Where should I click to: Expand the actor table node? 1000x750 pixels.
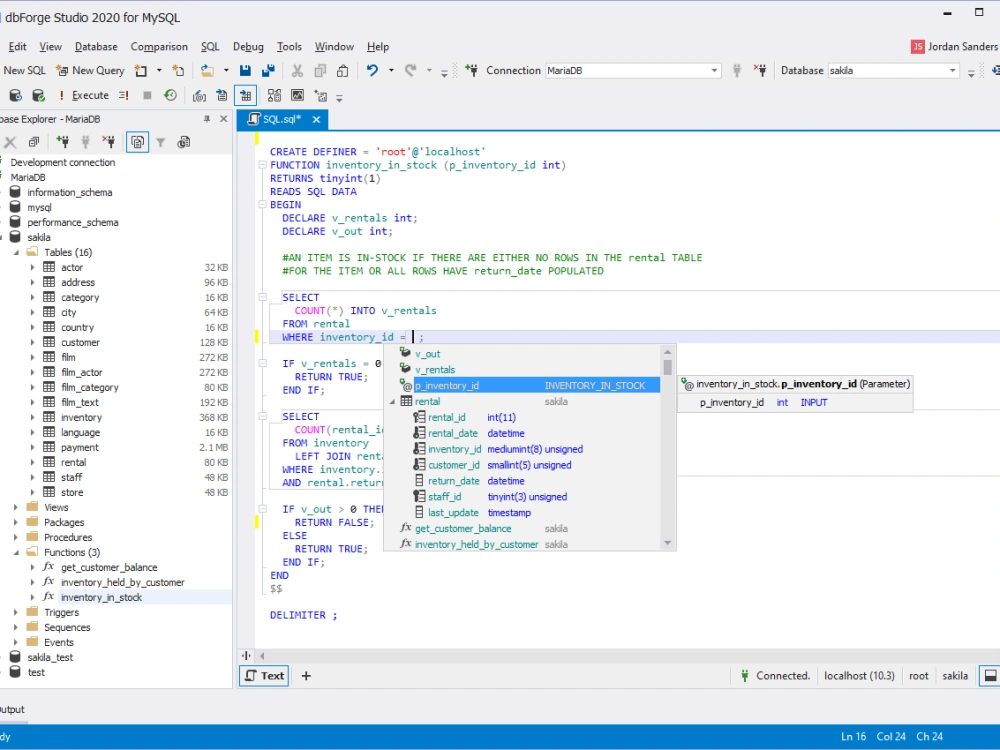pyautogui.click(x=33, y=267)
